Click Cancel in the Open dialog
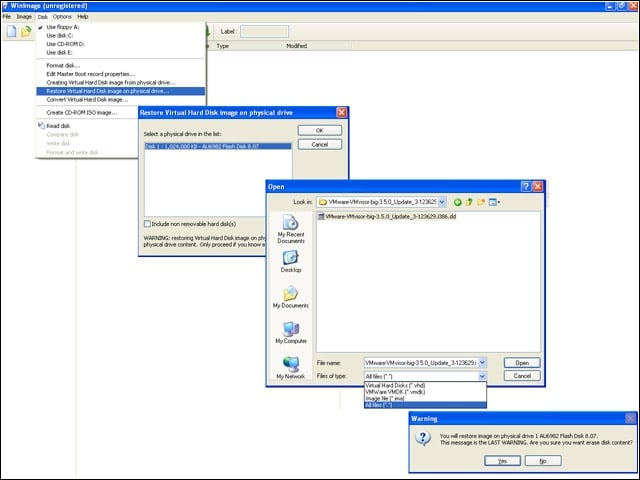640x480 pixels. 522,376
